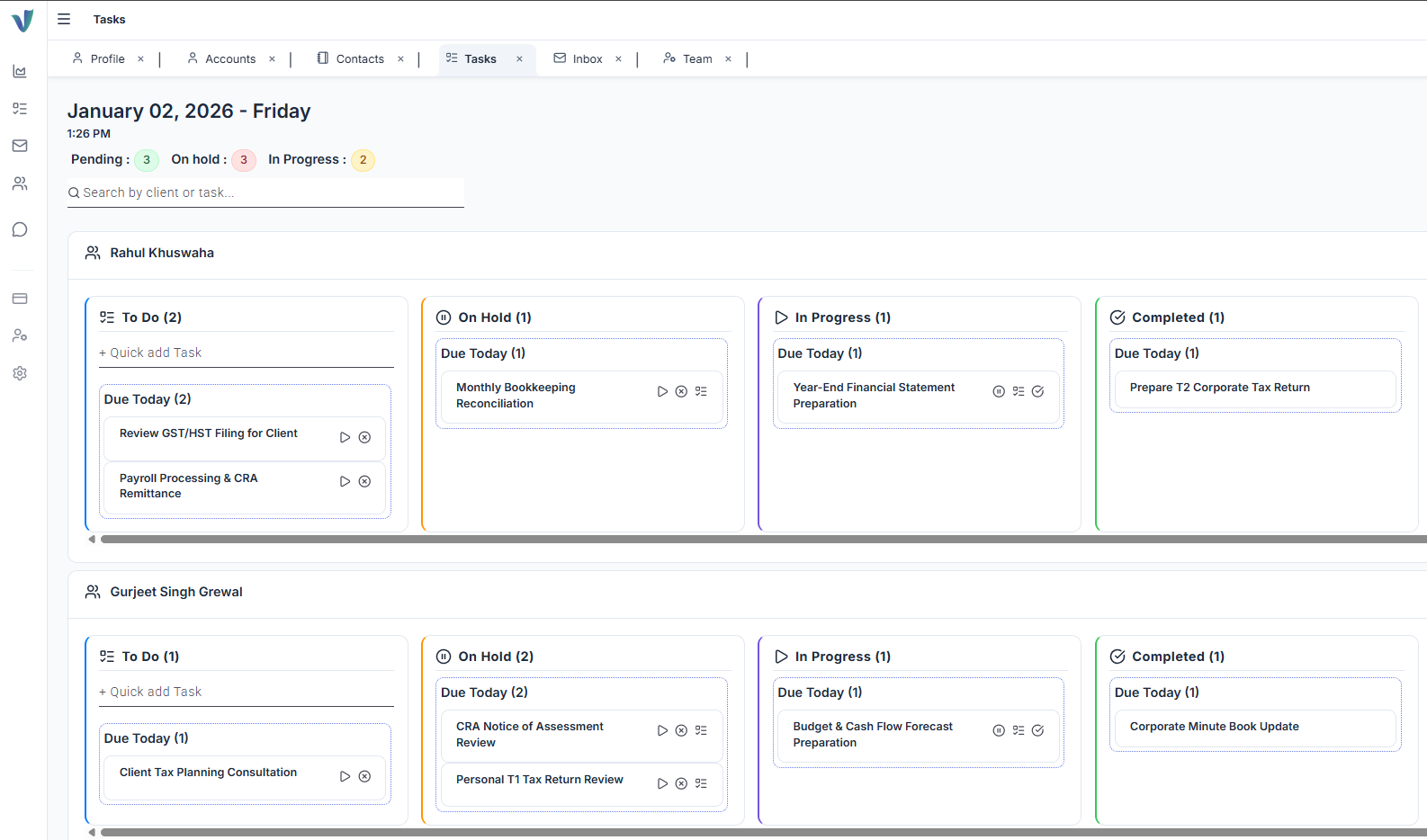The image size is (1427, 840).
Task: Open the settings gear in sidebar
Action: tap(20, 373)
